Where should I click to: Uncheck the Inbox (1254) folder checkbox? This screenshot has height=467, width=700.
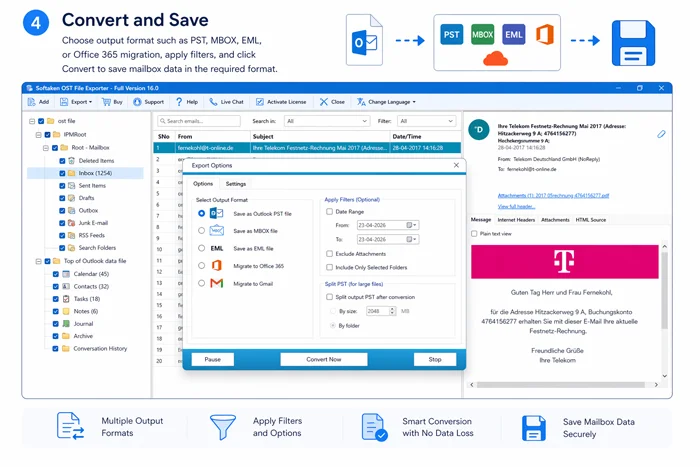tap(62, 173)
